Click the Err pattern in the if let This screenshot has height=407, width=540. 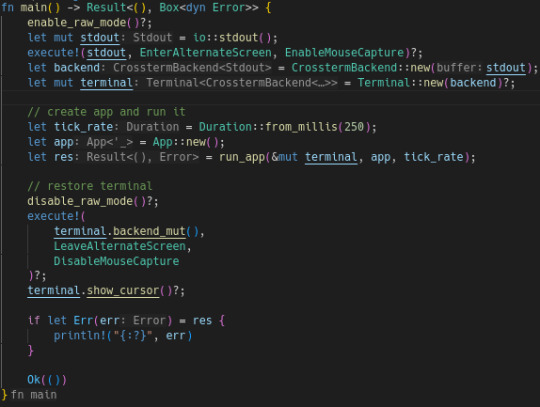[x=83, y=321]
